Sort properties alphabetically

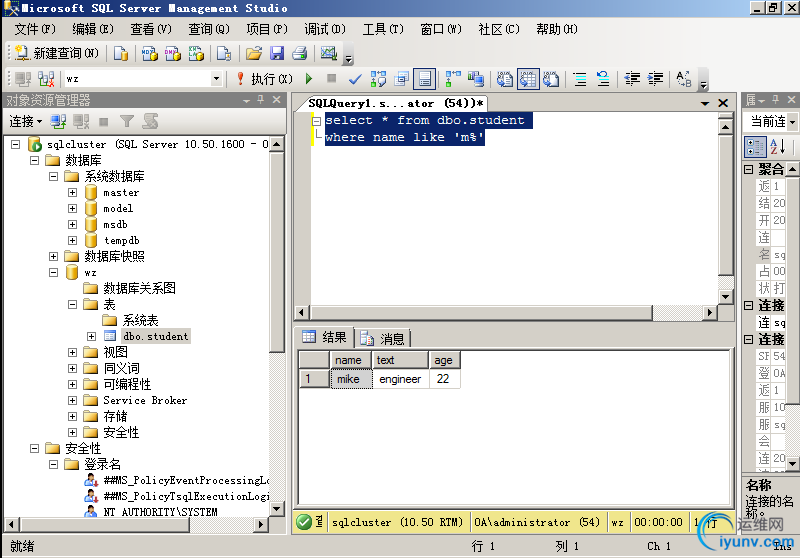[x=778, y=147]
